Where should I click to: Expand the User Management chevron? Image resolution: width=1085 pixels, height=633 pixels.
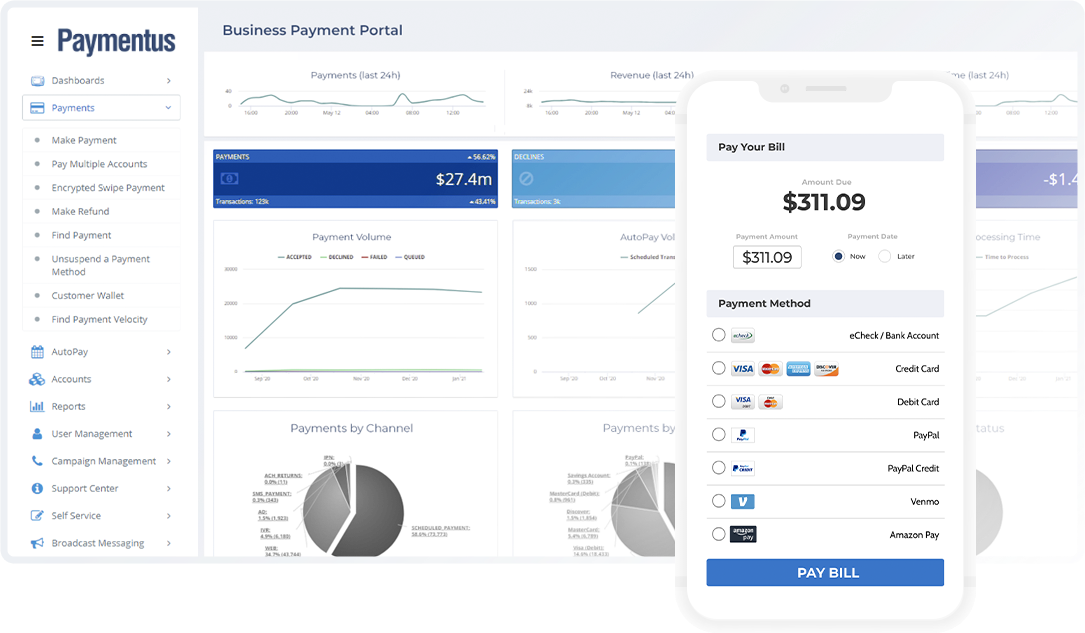[169, 434]
